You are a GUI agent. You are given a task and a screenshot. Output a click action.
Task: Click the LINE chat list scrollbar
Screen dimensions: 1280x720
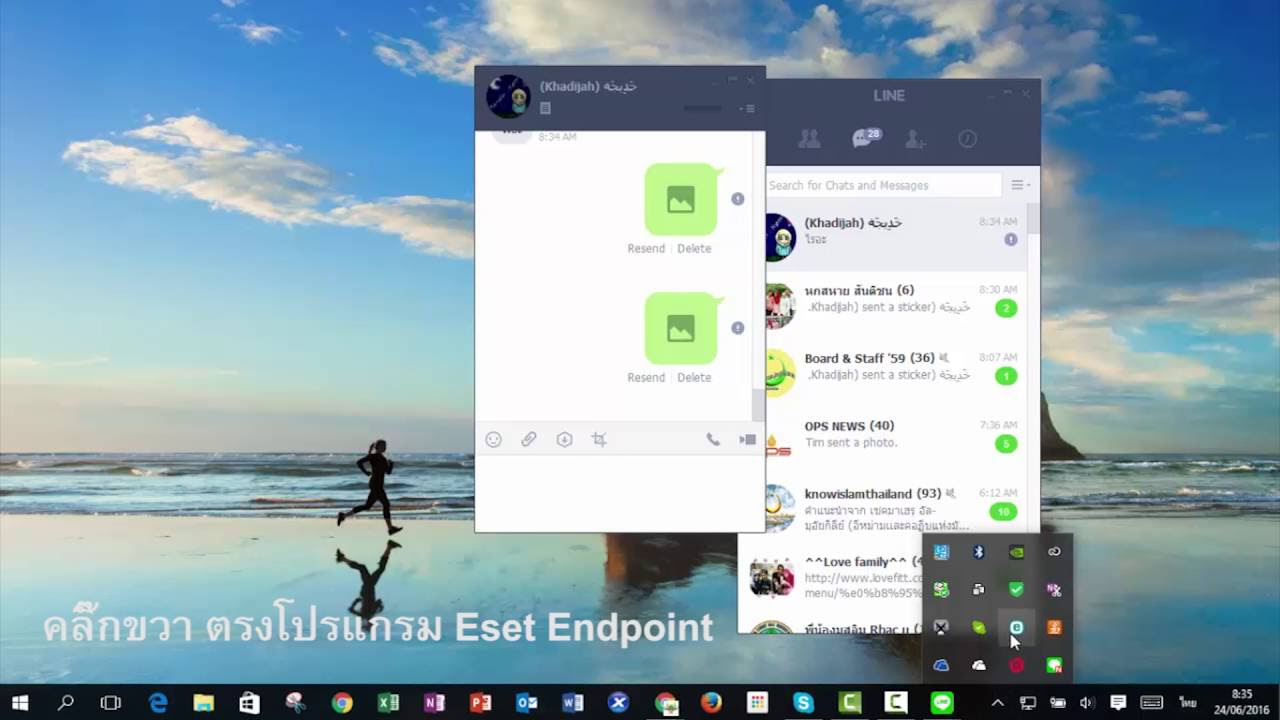(x=1033, y=220)
